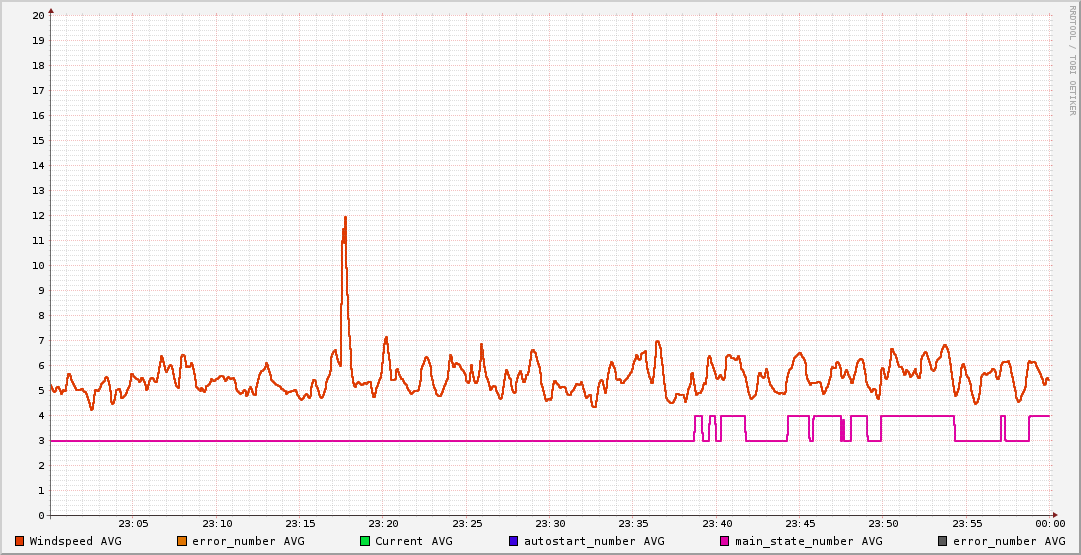Click the 10 label on the vertical axis
Image resolution: width=1081 pixels, height=555 pixels.
pos(38,266)
